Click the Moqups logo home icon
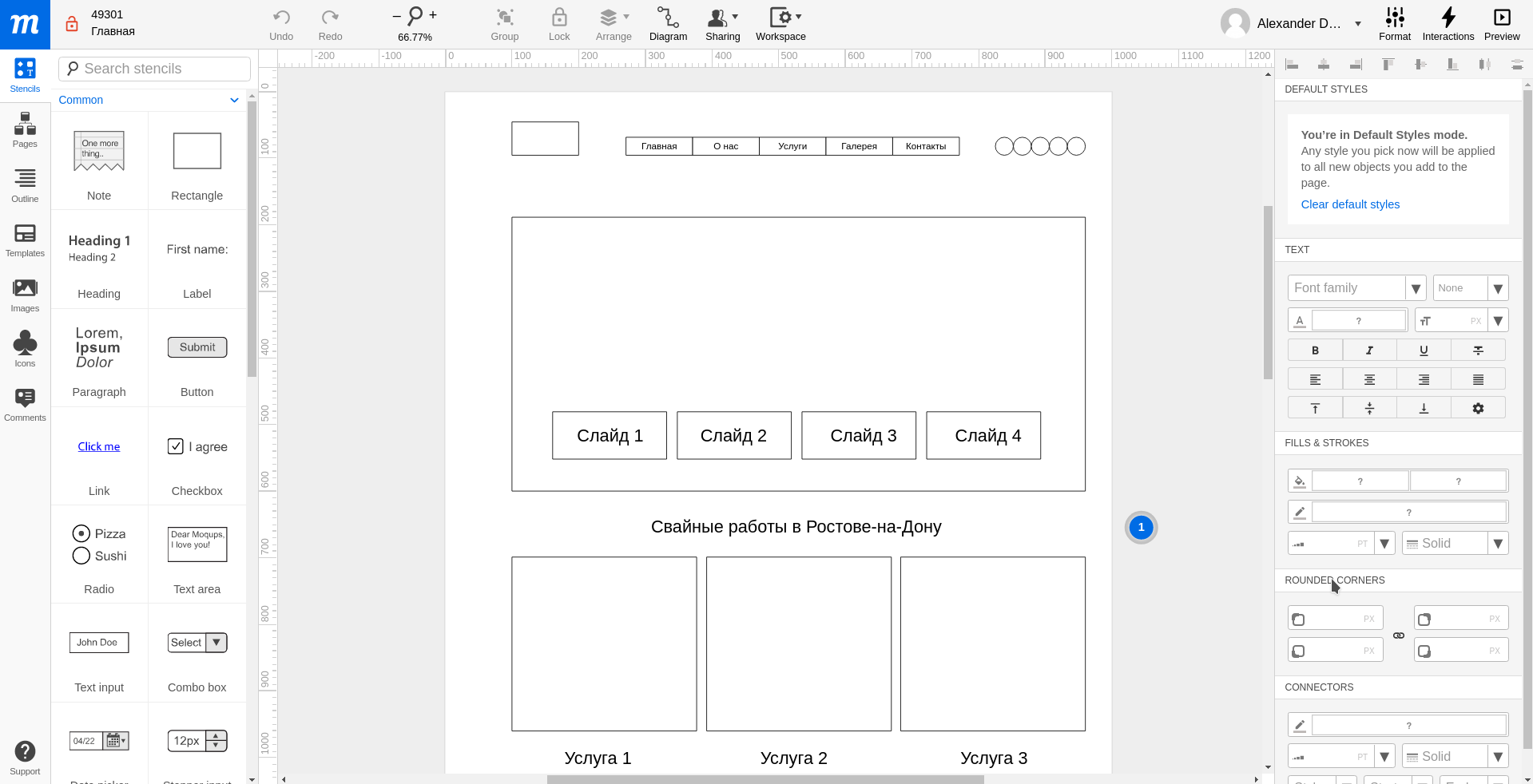 (25, 25)
